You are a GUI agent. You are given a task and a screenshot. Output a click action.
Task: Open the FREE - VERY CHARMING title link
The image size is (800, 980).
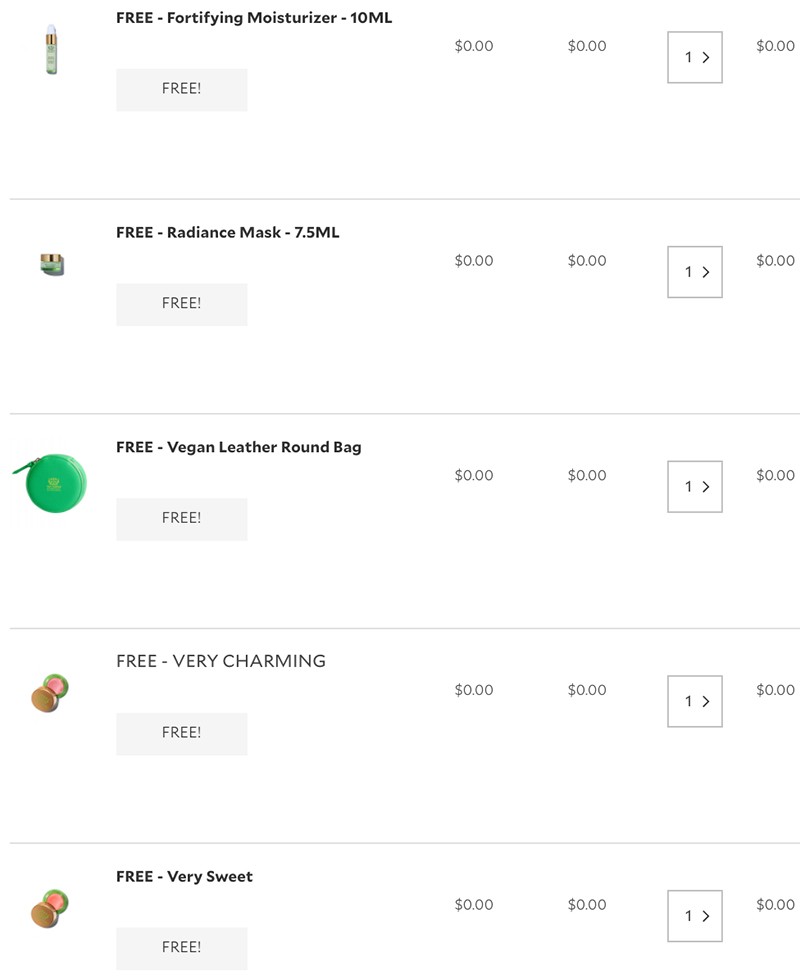coord(221,661)
